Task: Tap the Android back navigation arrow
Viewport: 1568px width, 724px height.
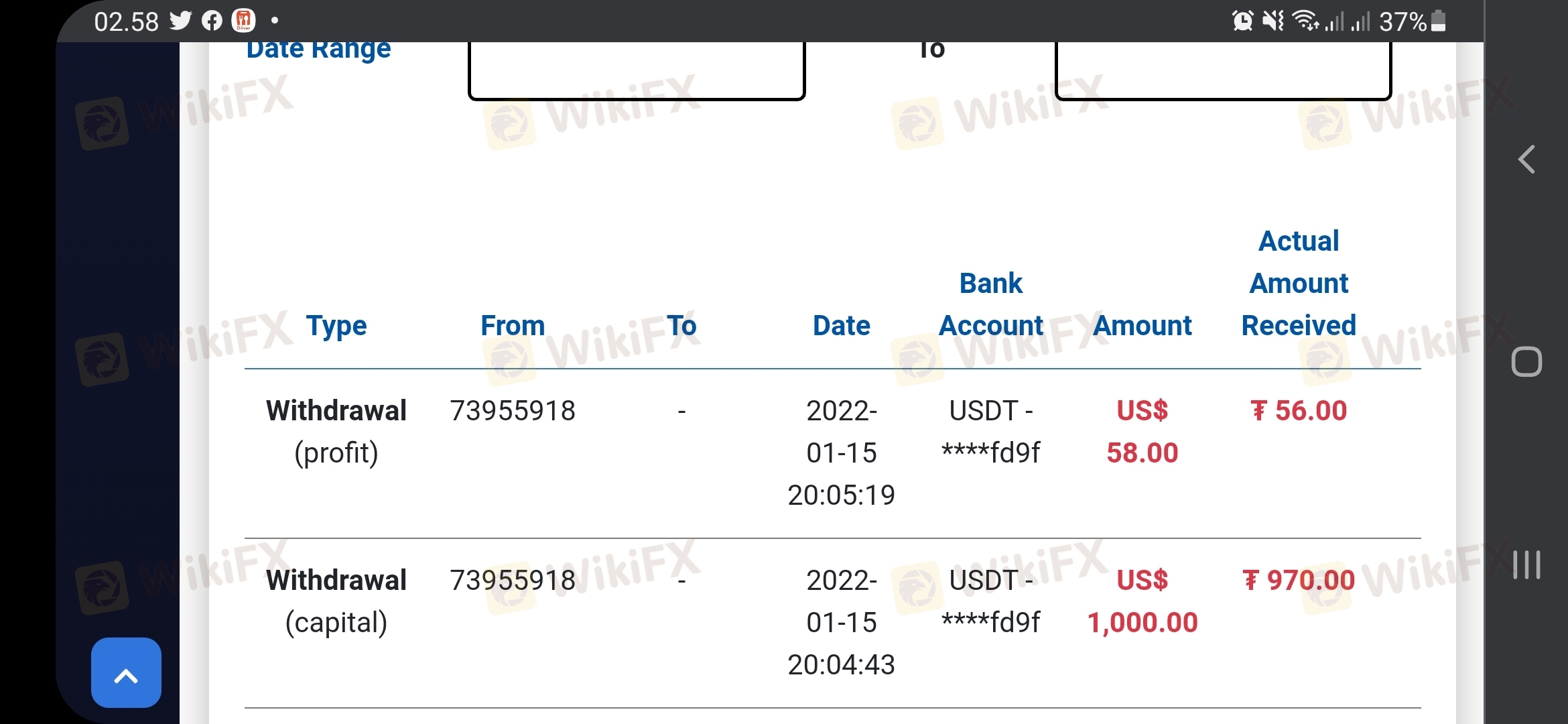Action: click(1526, 160)
